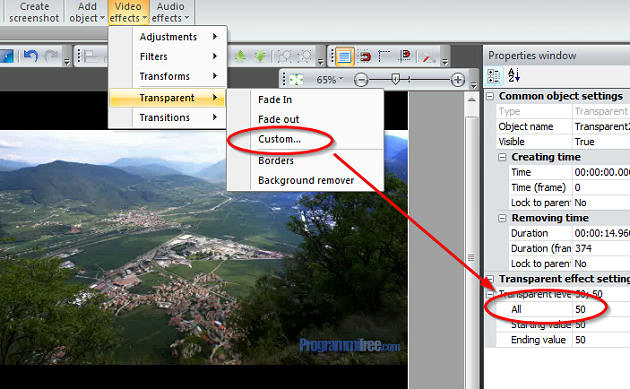Viewport: 630px width, 389px height.
Task: Click the All transparency value field
Action: (601, 309)
